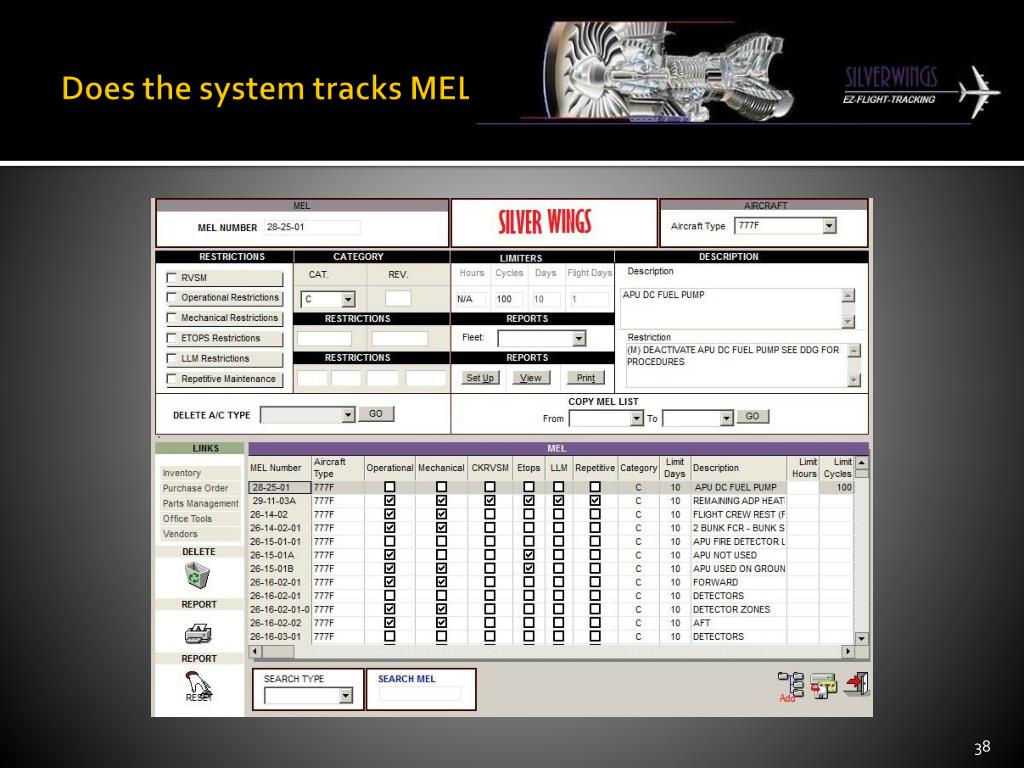Expand the Fleet dropdown under Reports
The height and width of the screenshot is (768, 1024).
579,338
